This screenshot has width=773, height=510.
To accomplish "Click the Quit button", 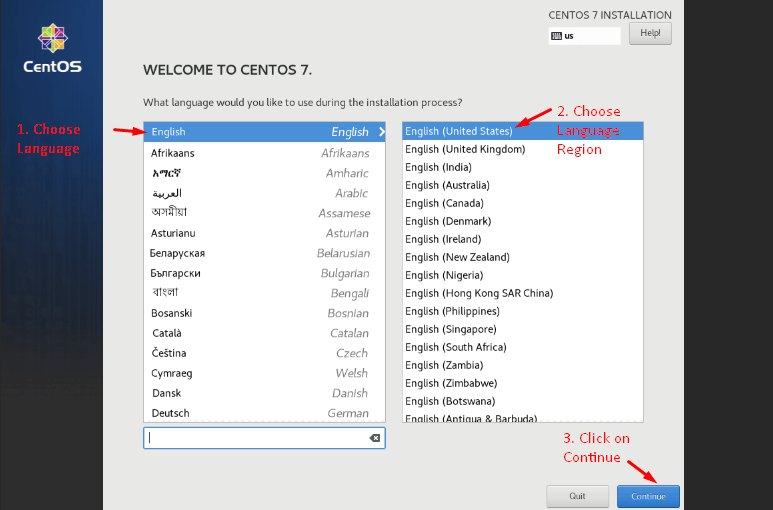I will pyautogui.click(x=577, y=496).
